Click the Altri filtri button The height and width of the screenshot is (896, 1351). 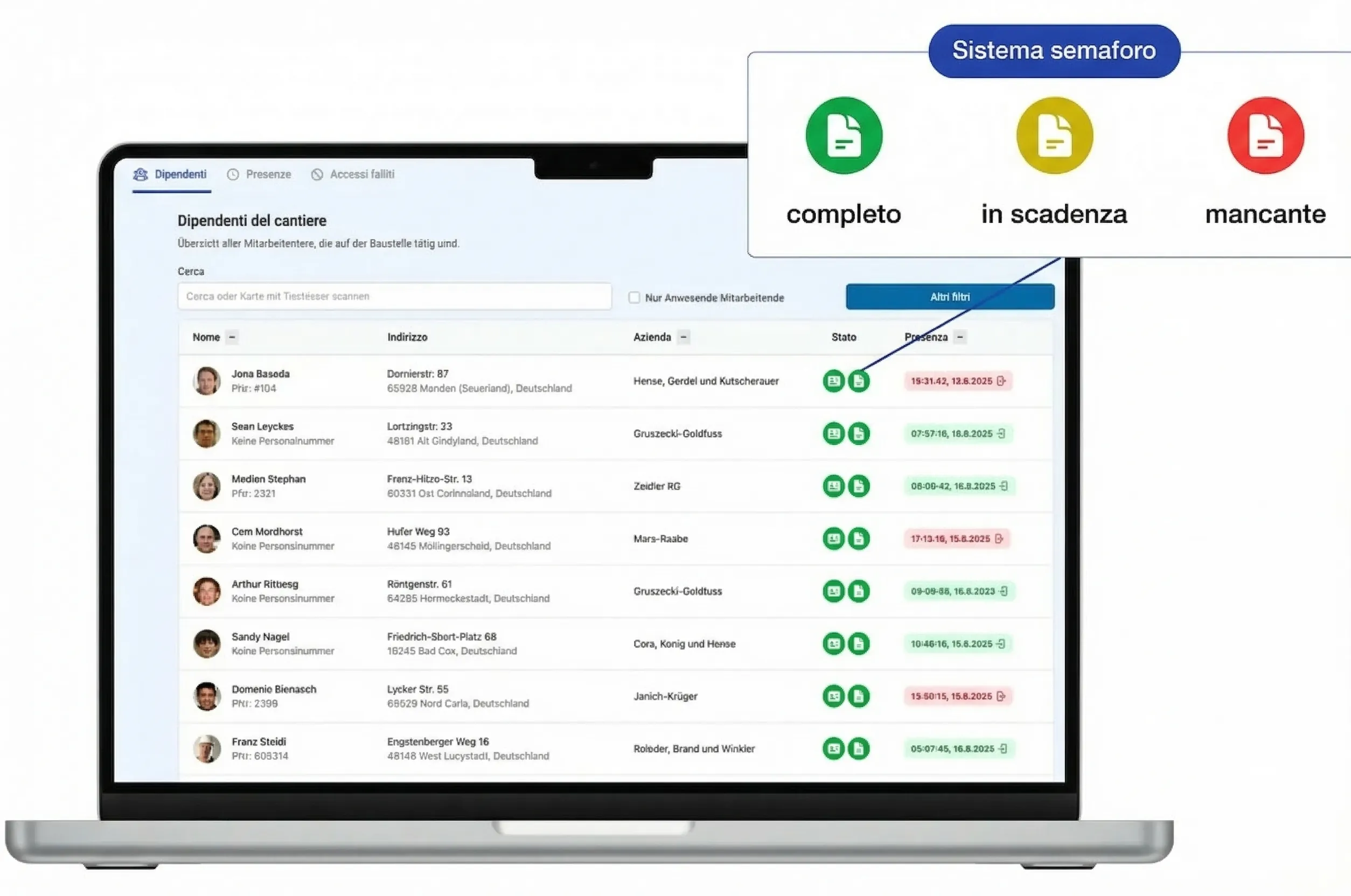click(950, 297)
